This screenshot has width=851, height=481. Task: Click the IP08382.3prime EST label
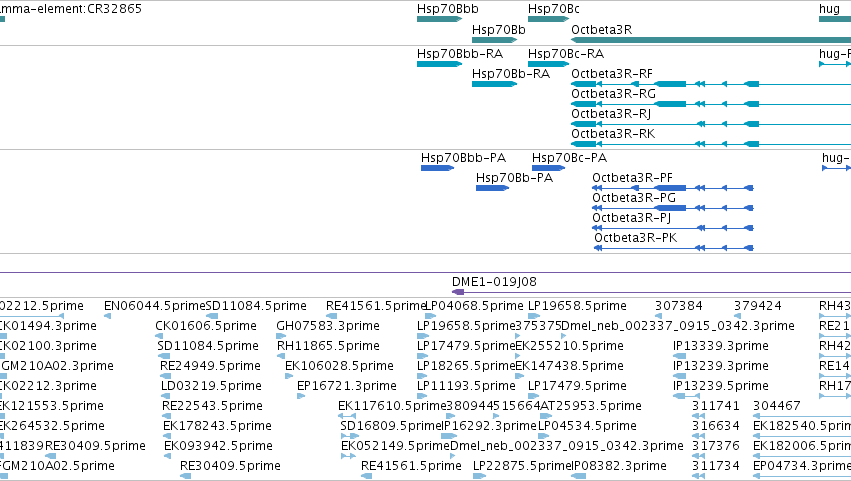(x=619, y=467)
